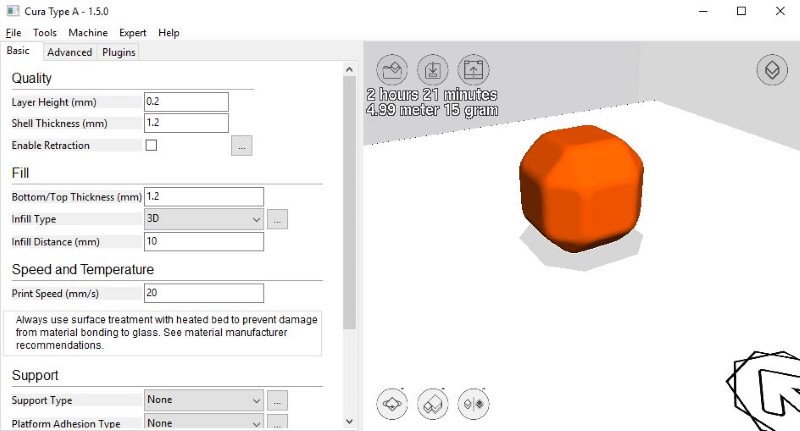Click the Load model icon in viewport
This screenshot has width=800, height=431.
click(392, 69)
